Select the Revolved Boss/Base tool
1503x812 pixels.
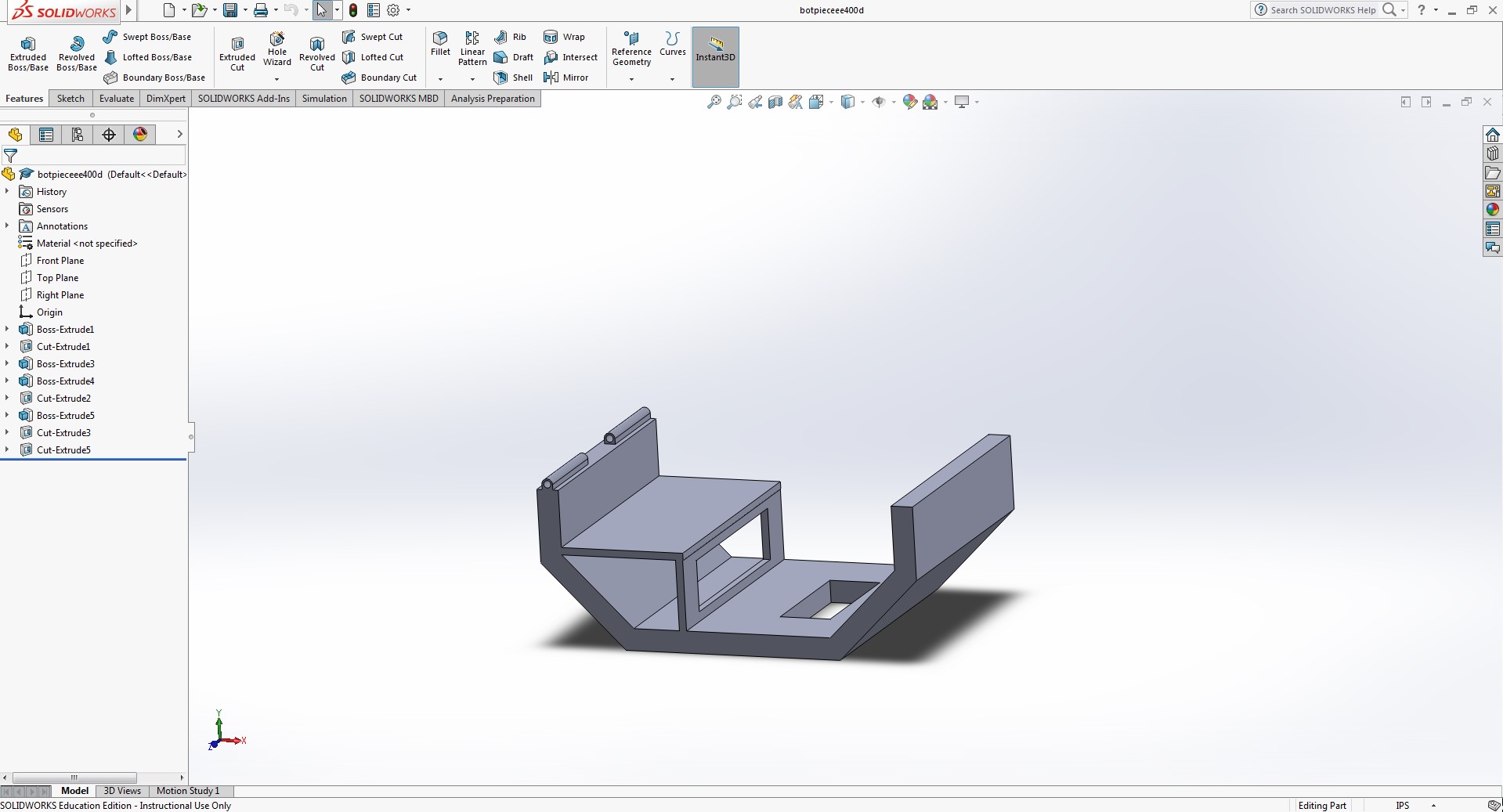77,53
